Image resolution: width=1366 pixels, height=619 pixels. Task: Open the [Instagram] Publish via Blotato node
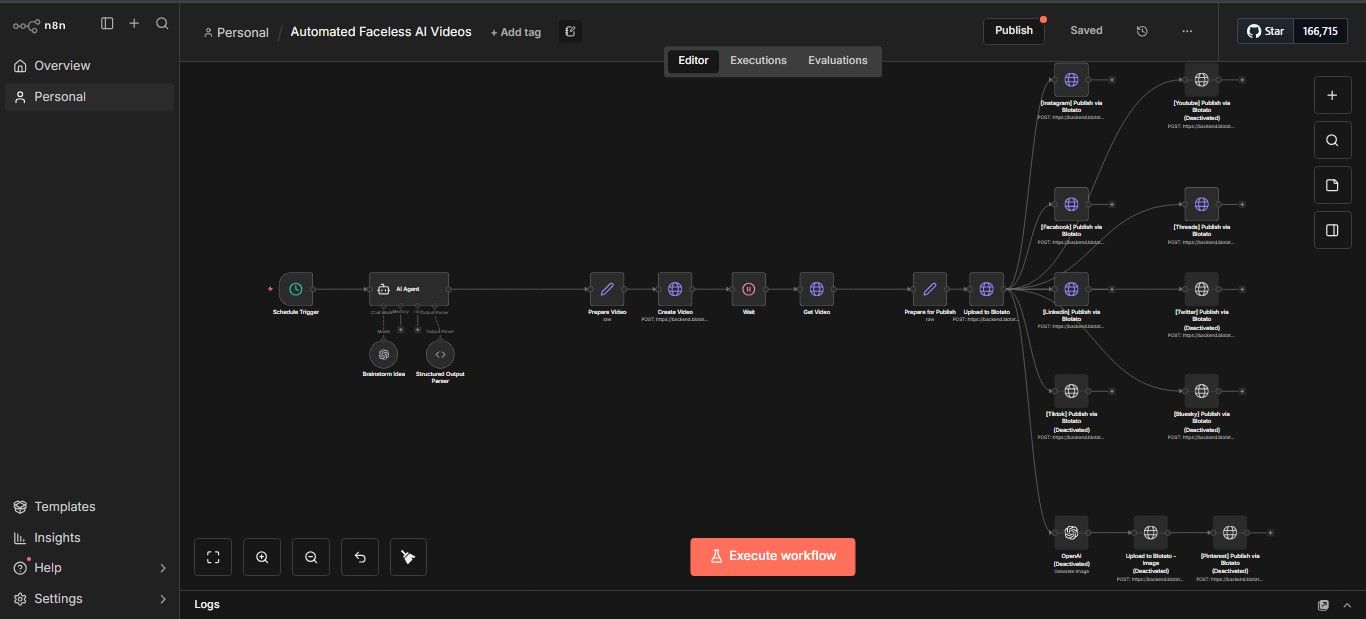(x=1071, y=79)
